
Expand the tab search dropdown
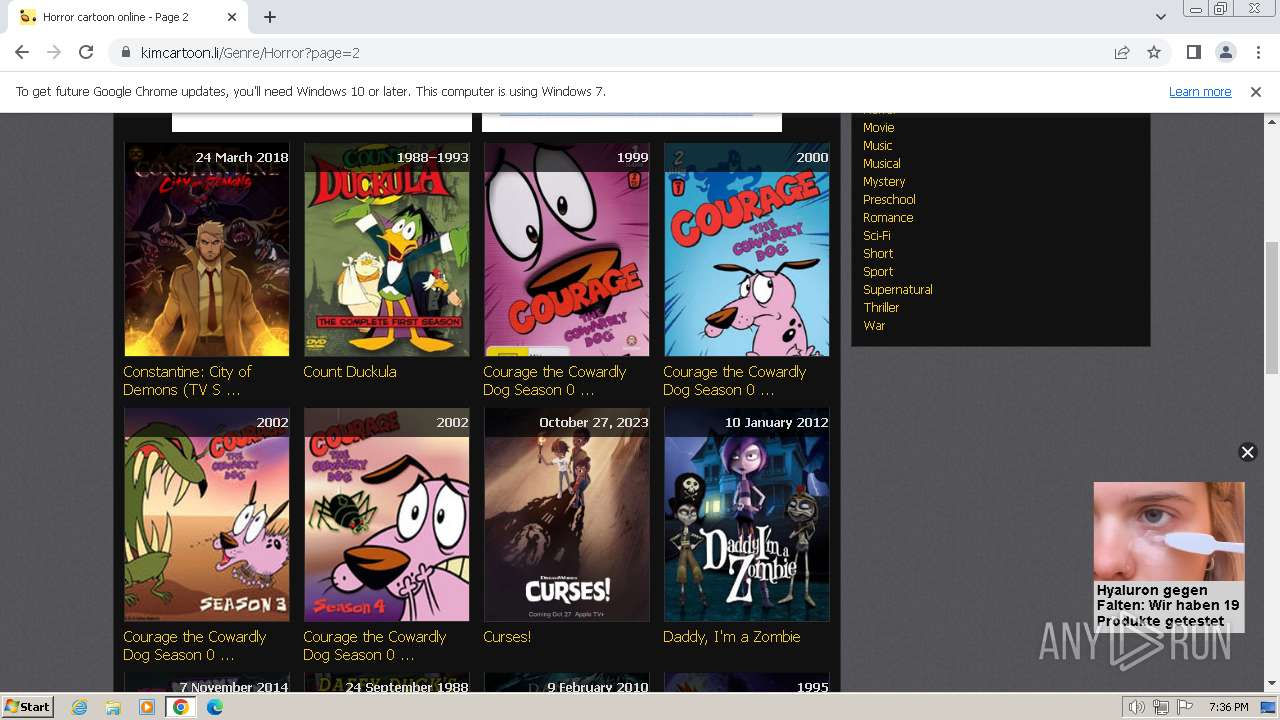coord(1160,17)
